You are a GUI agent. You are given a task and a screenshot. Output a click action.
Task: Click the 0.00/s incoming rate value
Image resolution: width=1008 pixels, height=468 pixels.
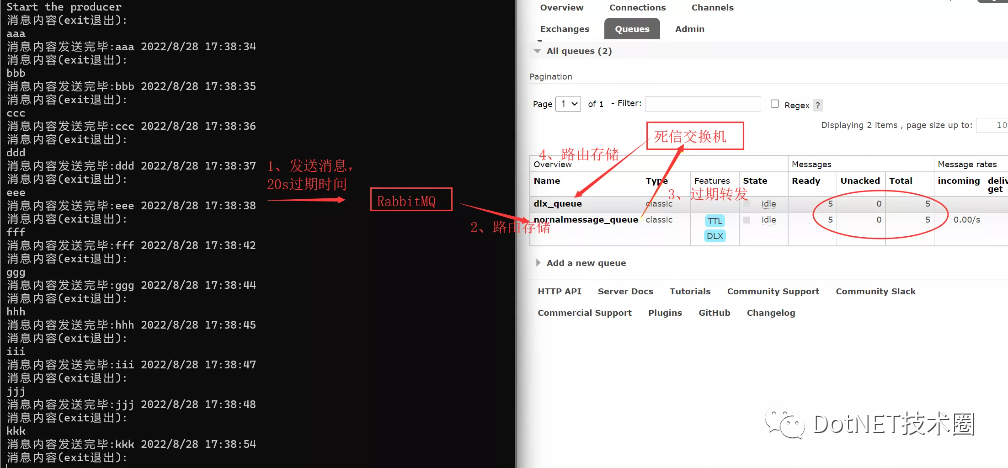tap(967, 220)
